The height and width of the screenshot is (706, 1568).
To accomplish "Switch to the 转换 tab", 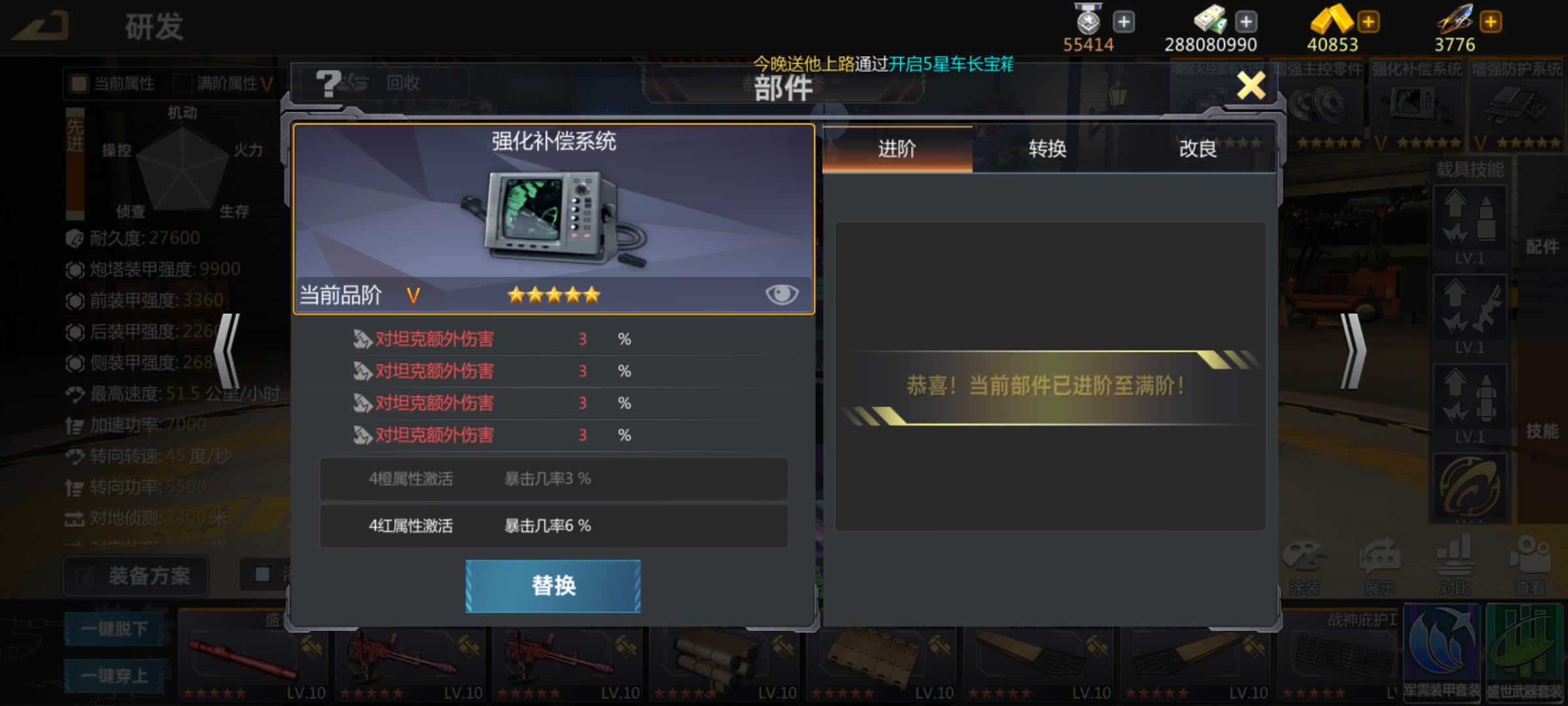I will click(x=1047, y=149).
